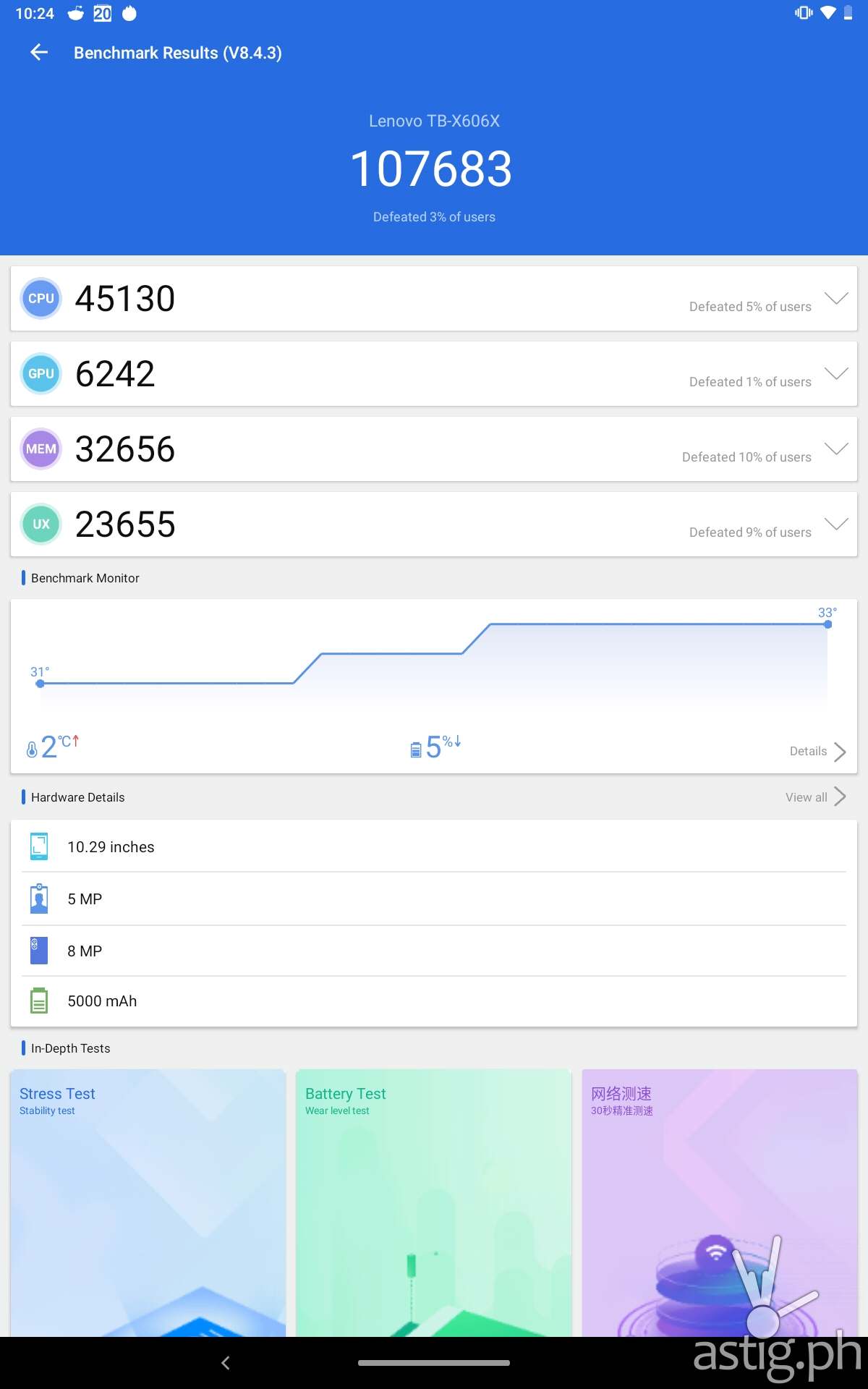Select the 10.29 inches row
The height and width of the screenshot is (1389, 868).
pyautogui.click(x=434, y=846)
